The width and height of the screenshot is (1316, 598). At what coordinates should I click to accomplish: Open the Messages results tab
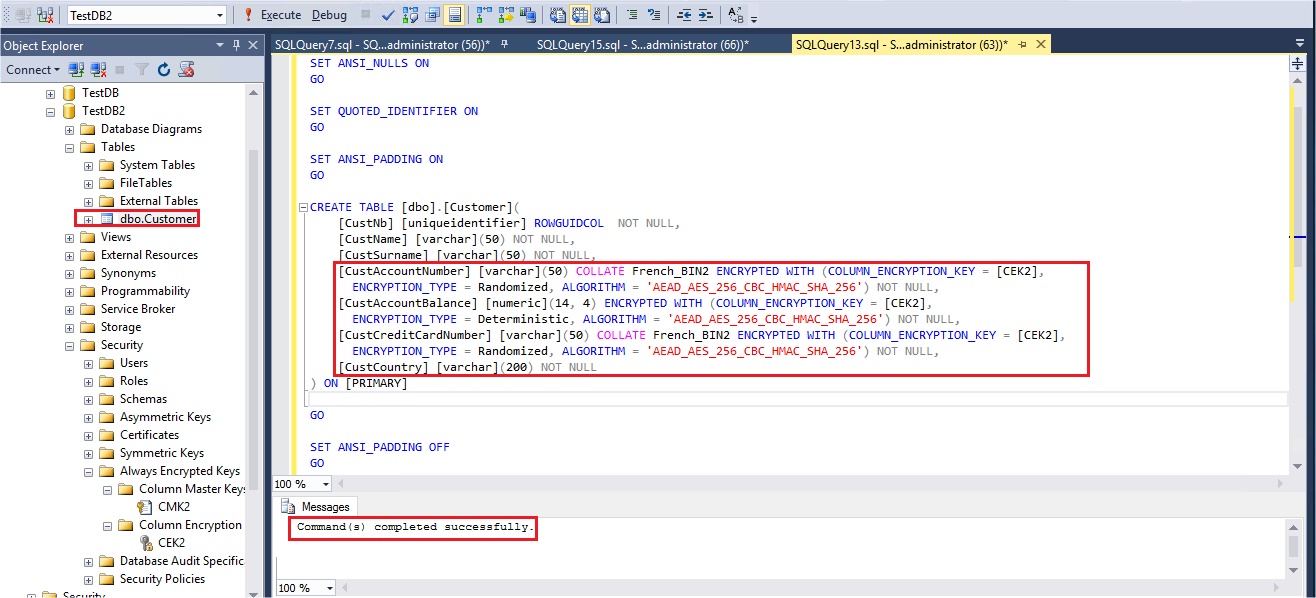[x=316, y=507]
